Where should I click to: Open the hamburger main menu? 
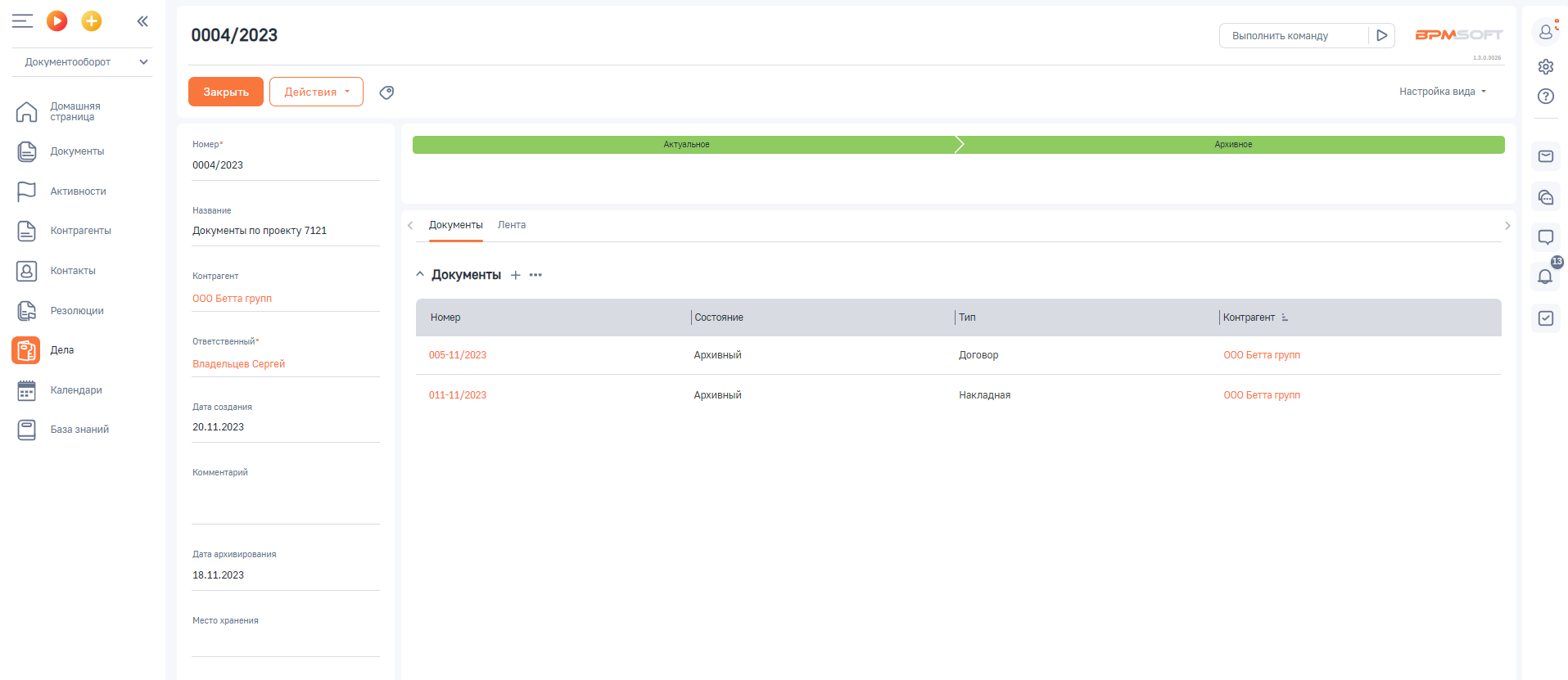pyautogui.click(x=22, y=21)
